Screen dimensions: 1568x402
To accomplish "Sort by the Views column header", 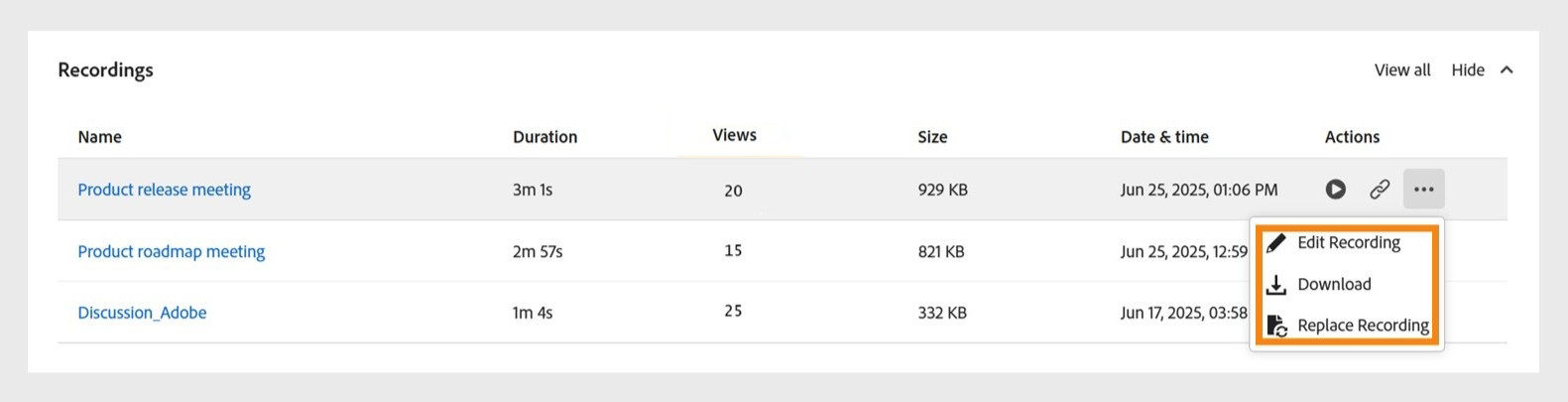I will click(x=735, y=135).
